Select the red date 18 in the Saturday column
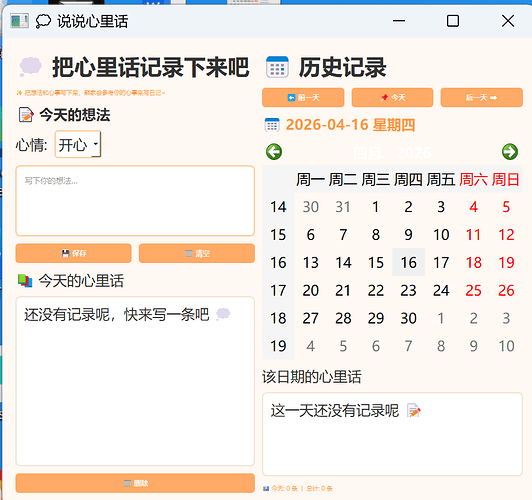Viewport: 532px width, 500px height. [474, 263]
